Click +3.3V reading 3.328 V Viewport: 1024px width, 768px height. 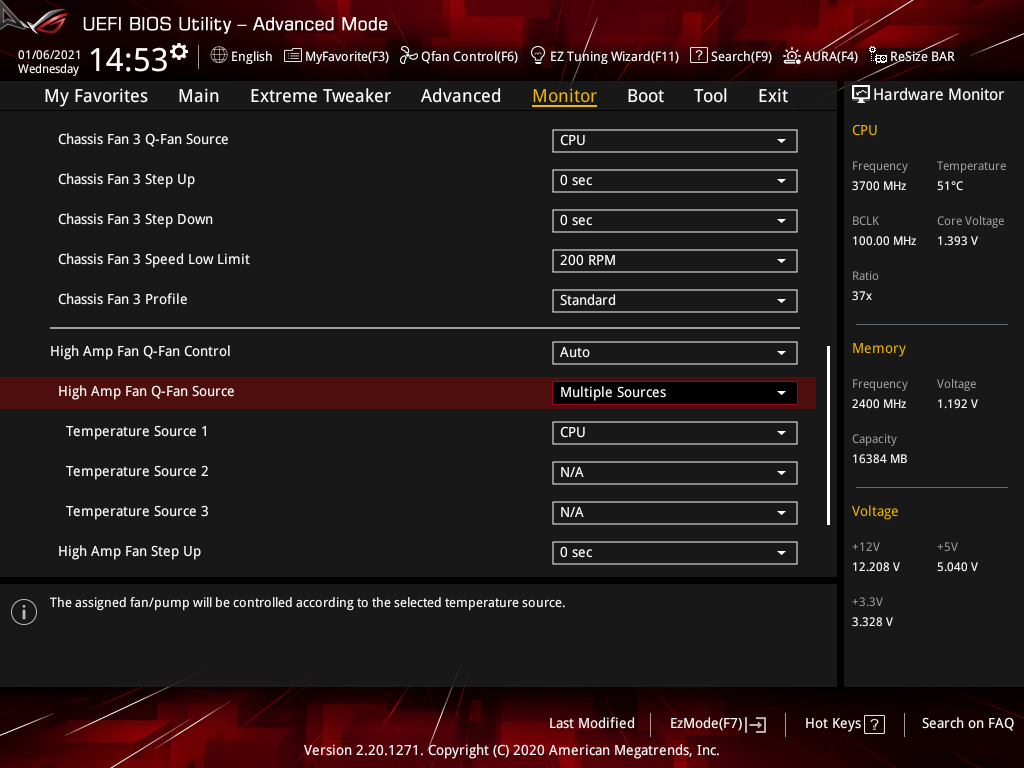(872, 622)
